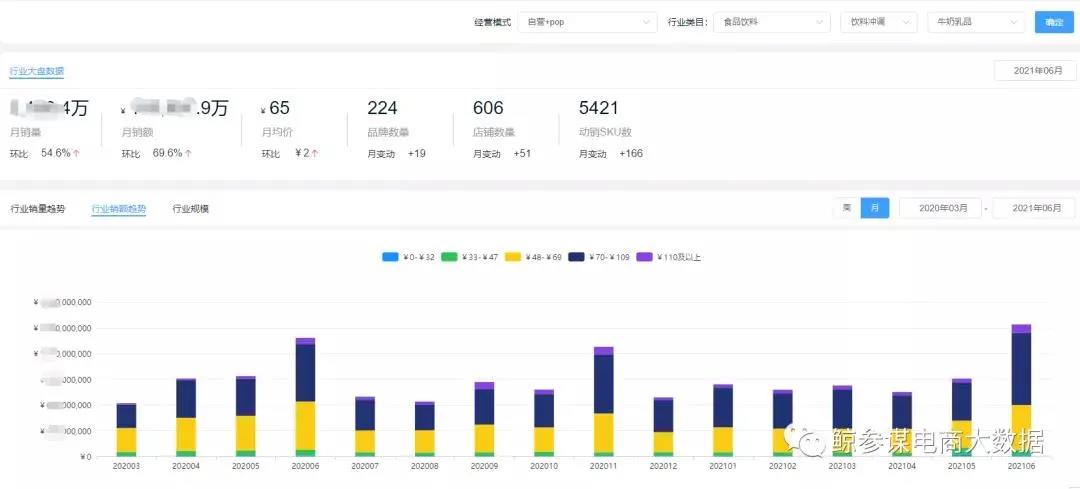Open the 经营模式 dropdown showing 自营+pop
Viewport: 1080px width, 489px height.
(586, 22)
